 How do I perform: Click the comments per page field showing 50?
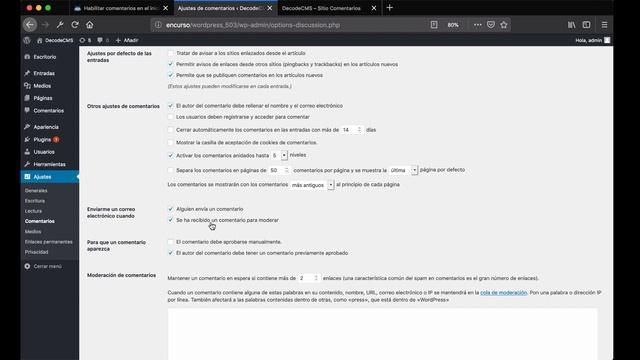click(279, 170)
